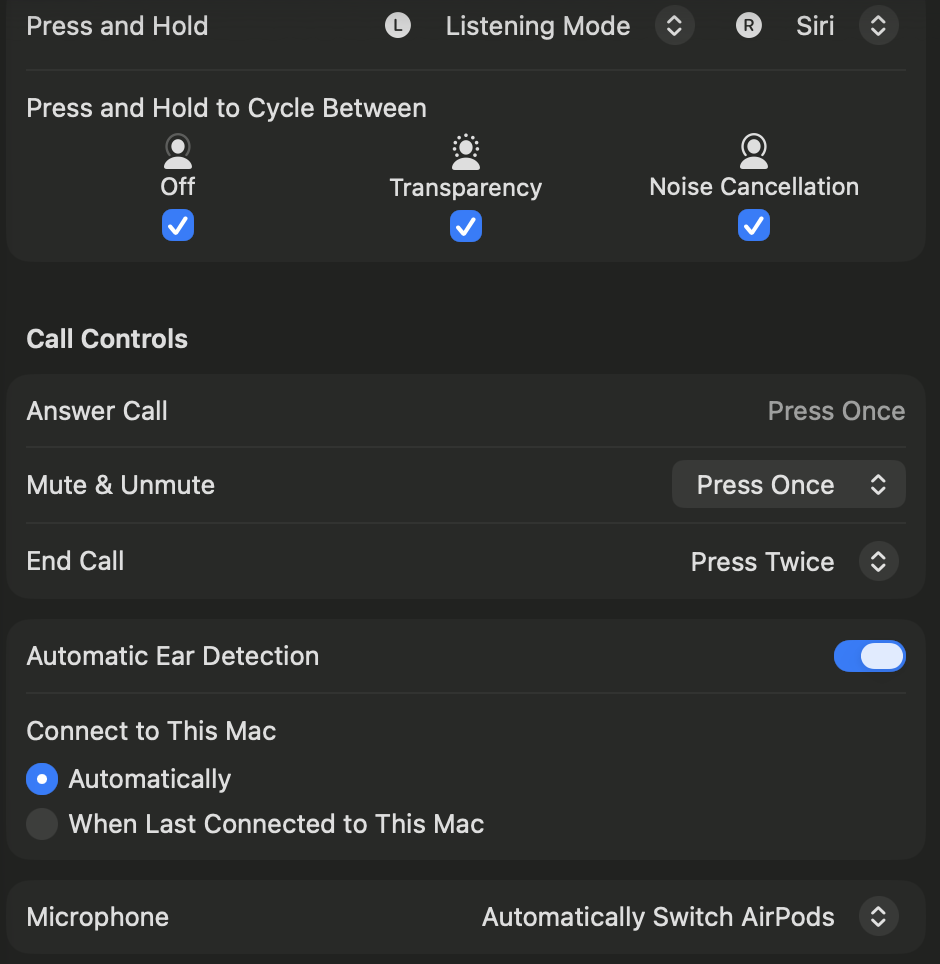Click the Transparency mode person icon
Viewport: 940px width, 964px height.
465,152
